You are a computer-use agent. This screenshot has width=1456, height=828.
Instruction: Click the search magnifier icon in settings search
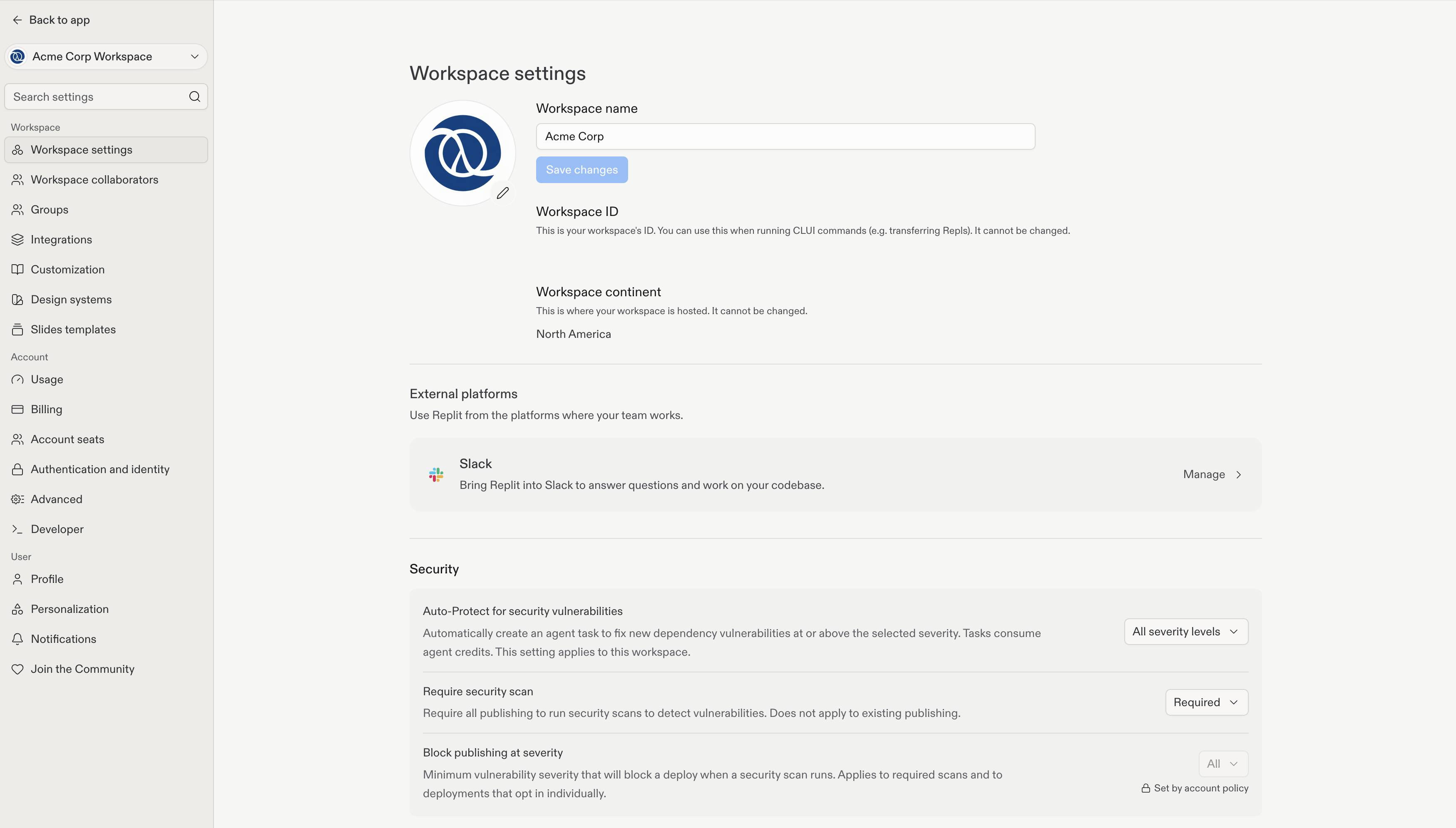click(194, 97)
